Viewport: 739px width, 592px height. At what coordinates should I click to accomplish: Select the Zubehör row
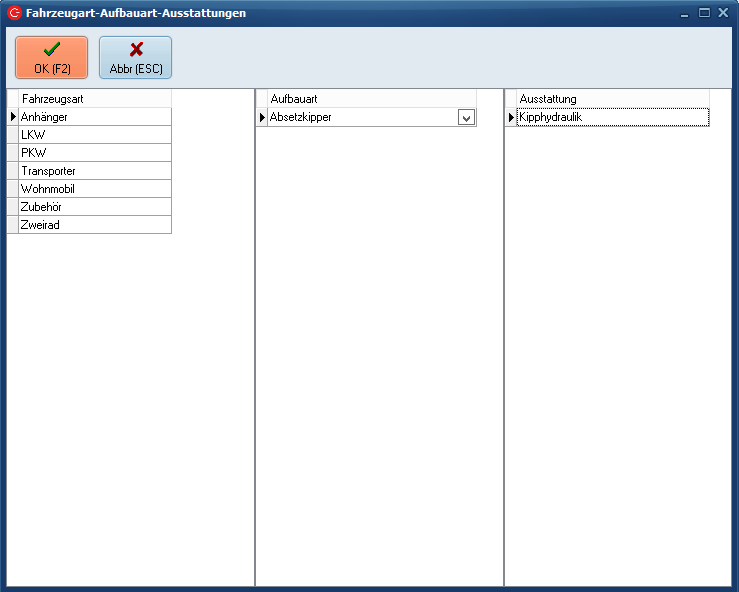[x=94, y=207]
